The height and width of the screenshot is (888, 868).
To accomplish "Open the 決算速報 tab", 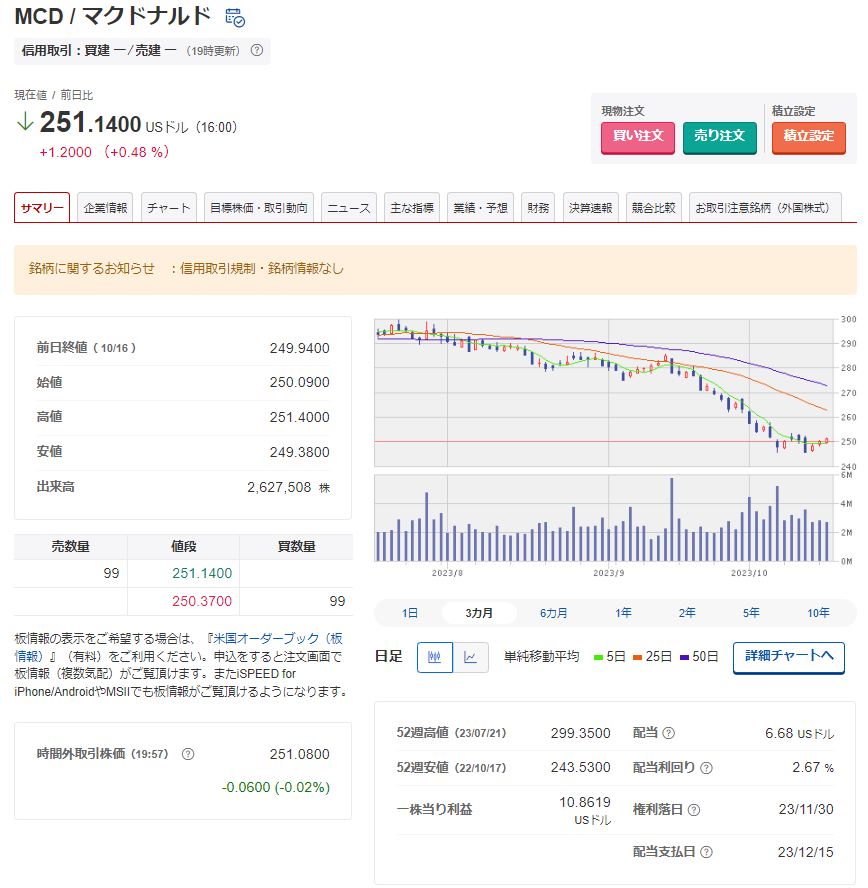I will [591, 208].
